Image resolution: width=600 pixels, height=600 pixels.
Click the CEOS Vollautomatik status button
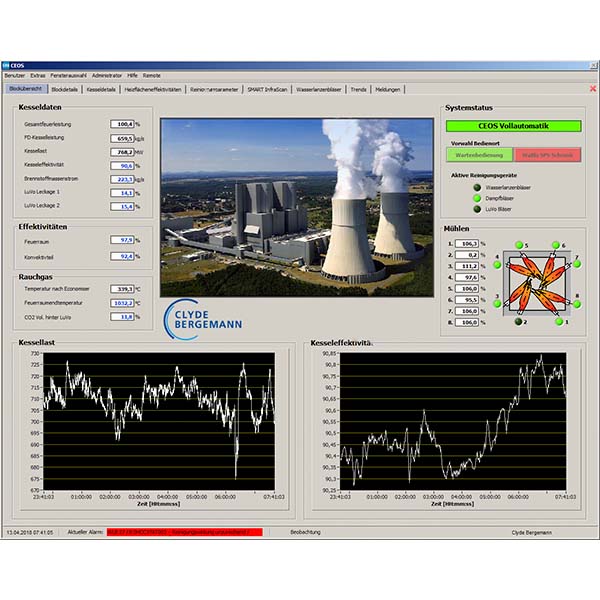tap(514, 126)
